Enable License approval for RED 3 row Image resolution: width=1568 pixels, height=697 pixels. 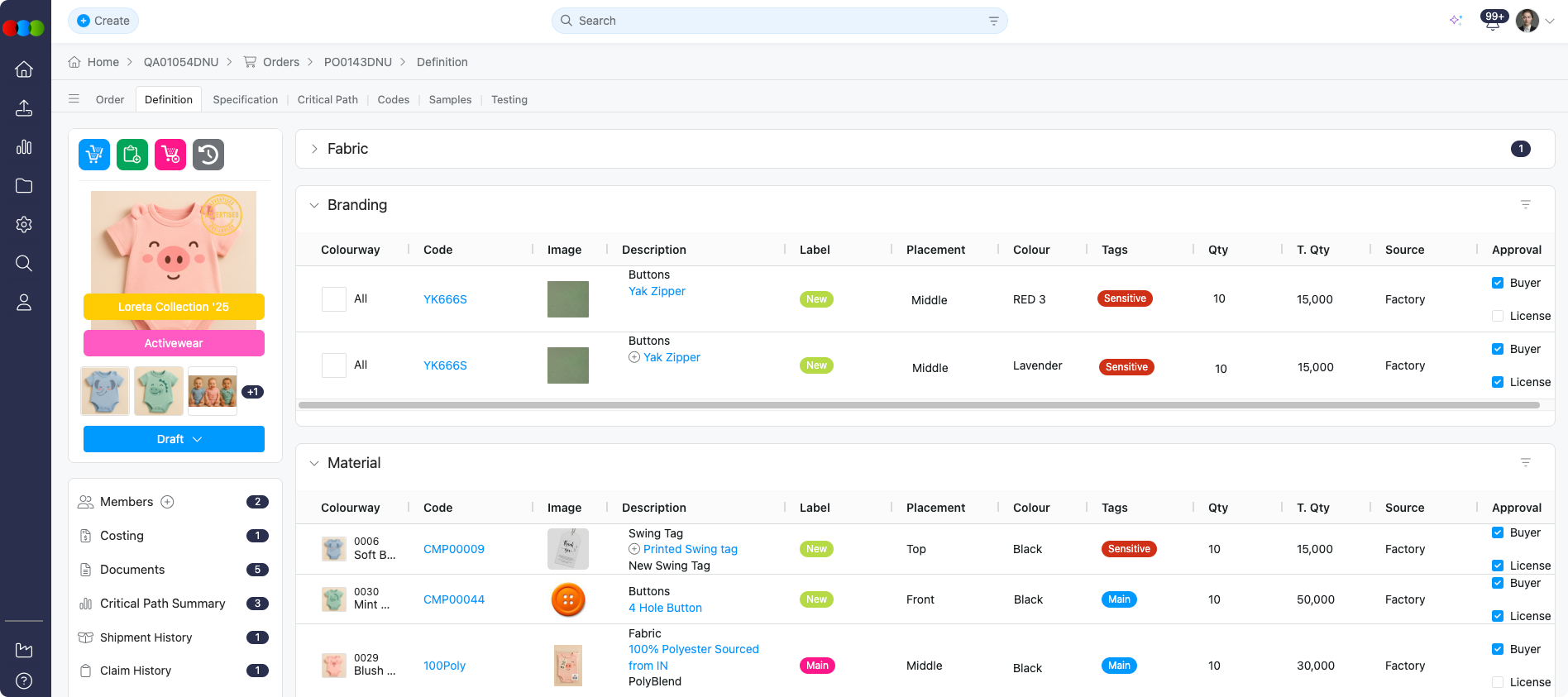pos(1498,316)
